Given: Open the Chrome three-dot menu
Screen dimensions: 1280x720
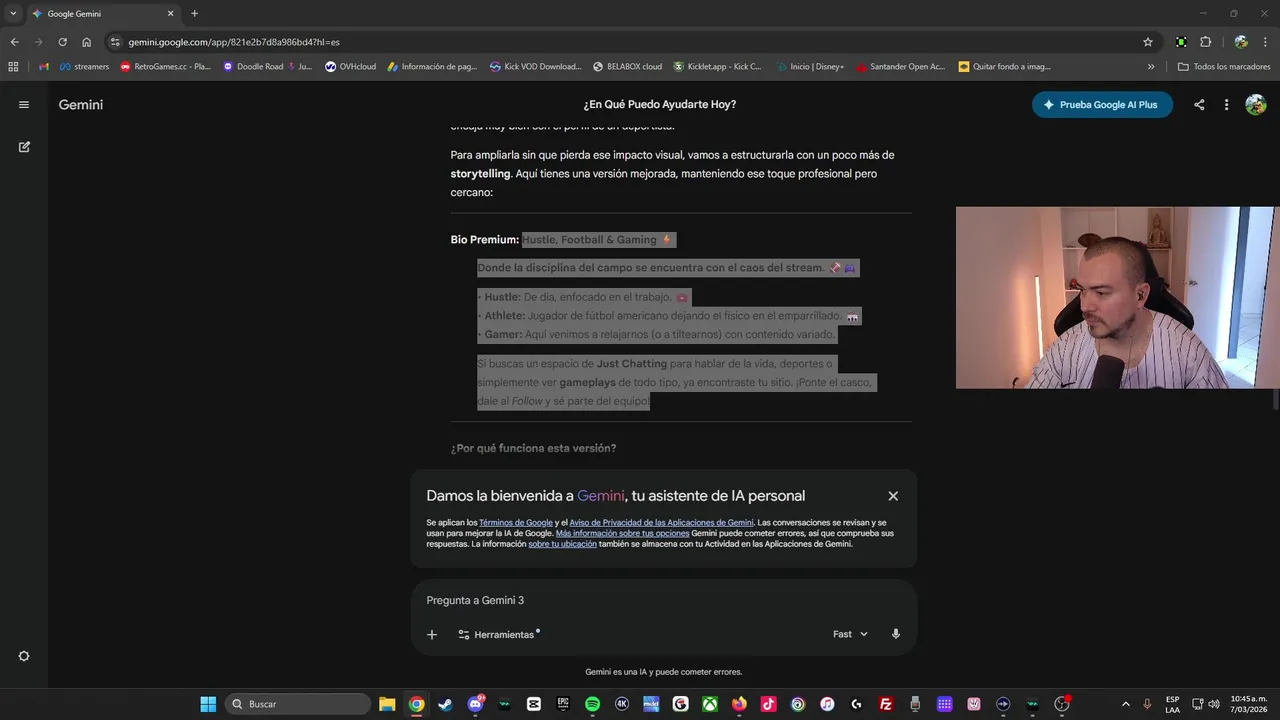Looking at the screenshot, I should coord(1267,42).
